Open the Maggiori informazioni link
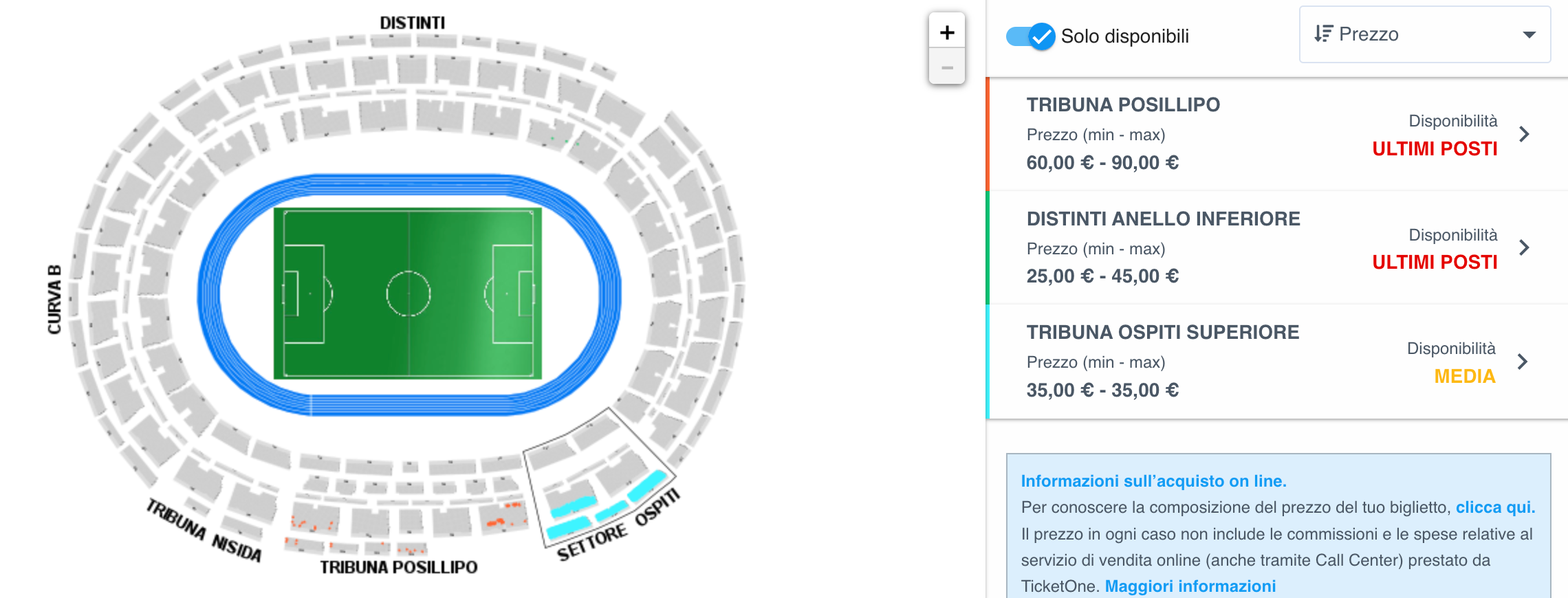 click(1190, 586)
